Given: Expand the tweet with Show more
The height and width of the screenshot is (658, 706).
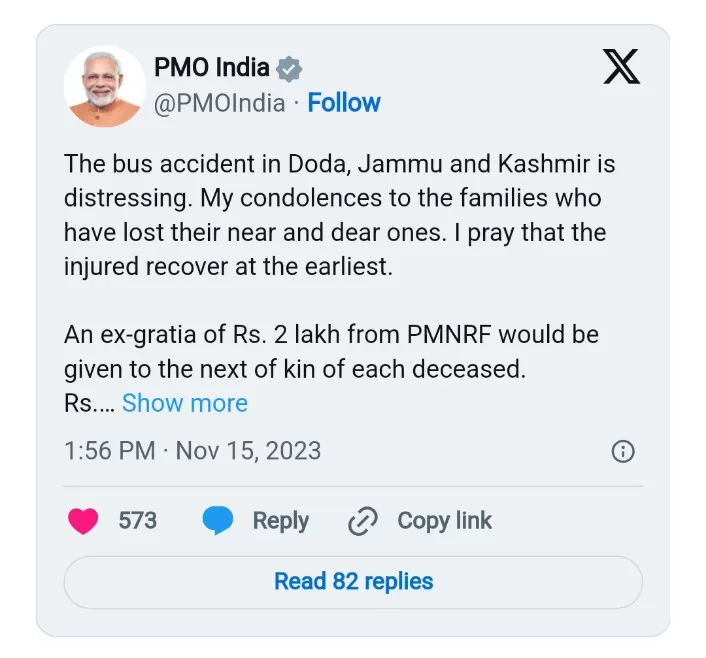Looking at the screenshot, I should [x=185, y=403].
